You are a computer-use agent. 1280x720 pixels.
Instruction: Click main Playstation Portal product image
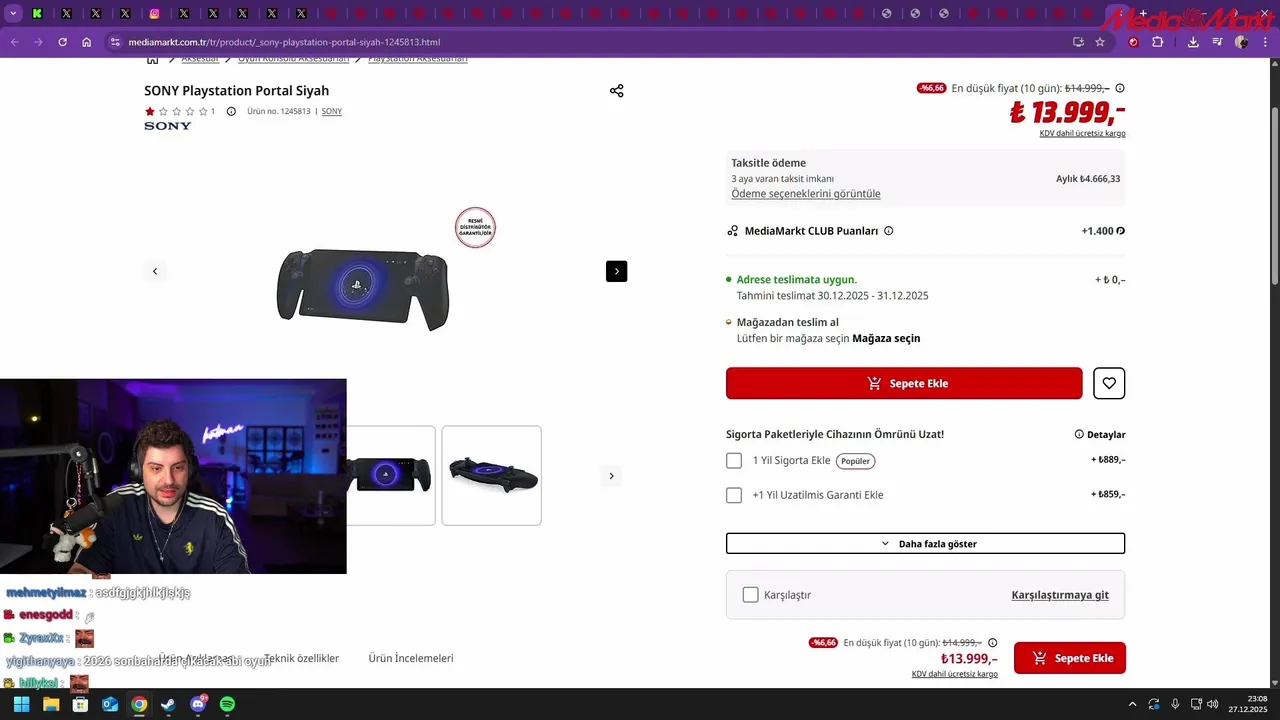363,289
